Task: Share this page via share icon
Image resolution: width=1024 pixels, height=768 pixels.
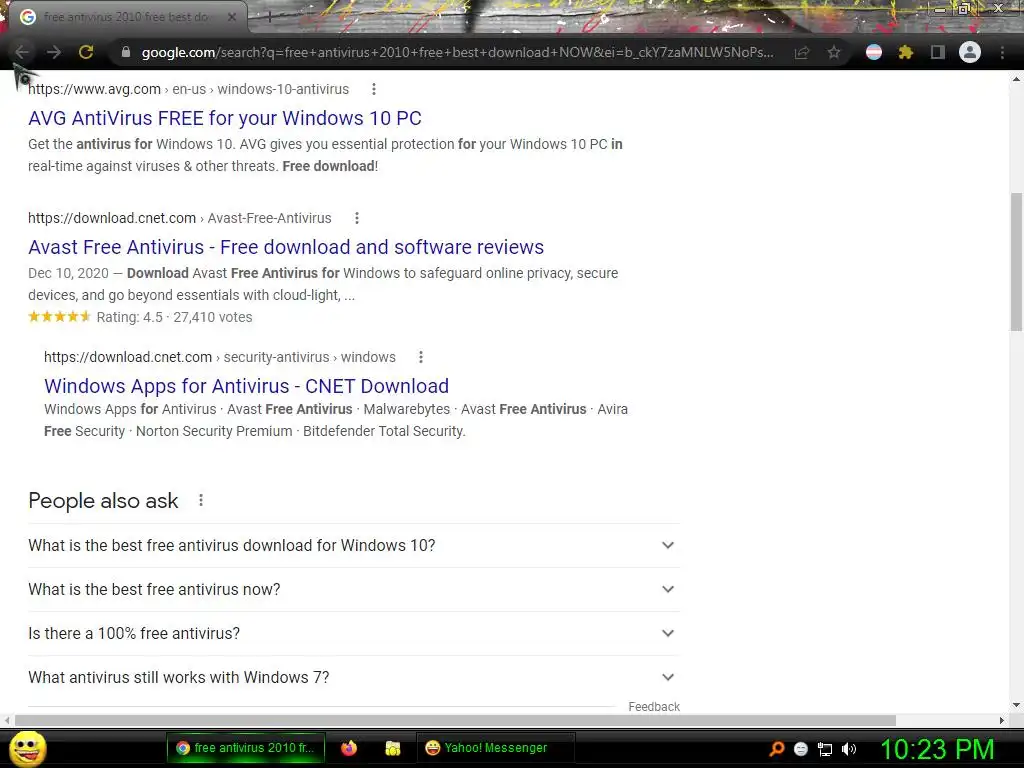Action: pyautogui.click(x=801, y=52)
